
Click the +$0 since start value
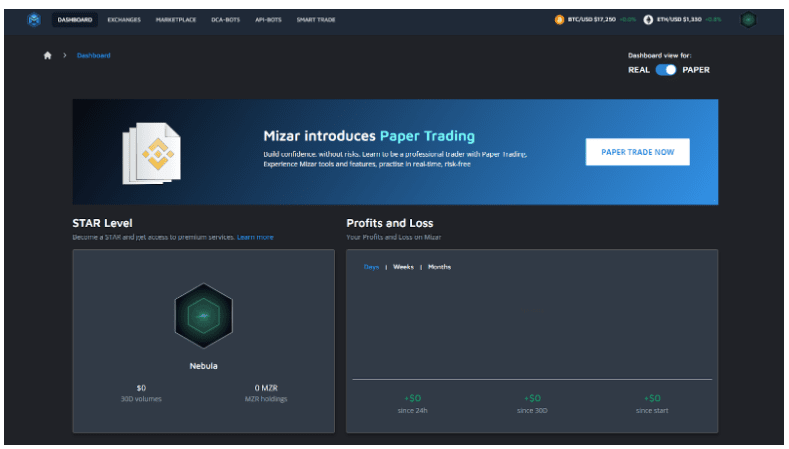652,398
